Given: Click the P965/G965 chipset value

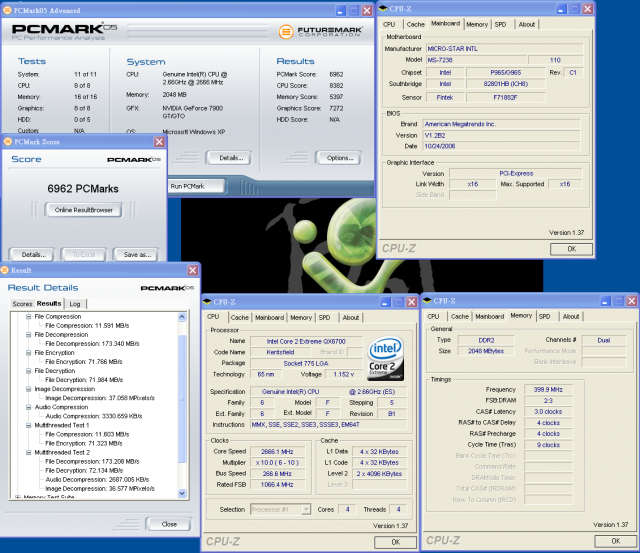Looking at the screenshot, I should 505,73.
